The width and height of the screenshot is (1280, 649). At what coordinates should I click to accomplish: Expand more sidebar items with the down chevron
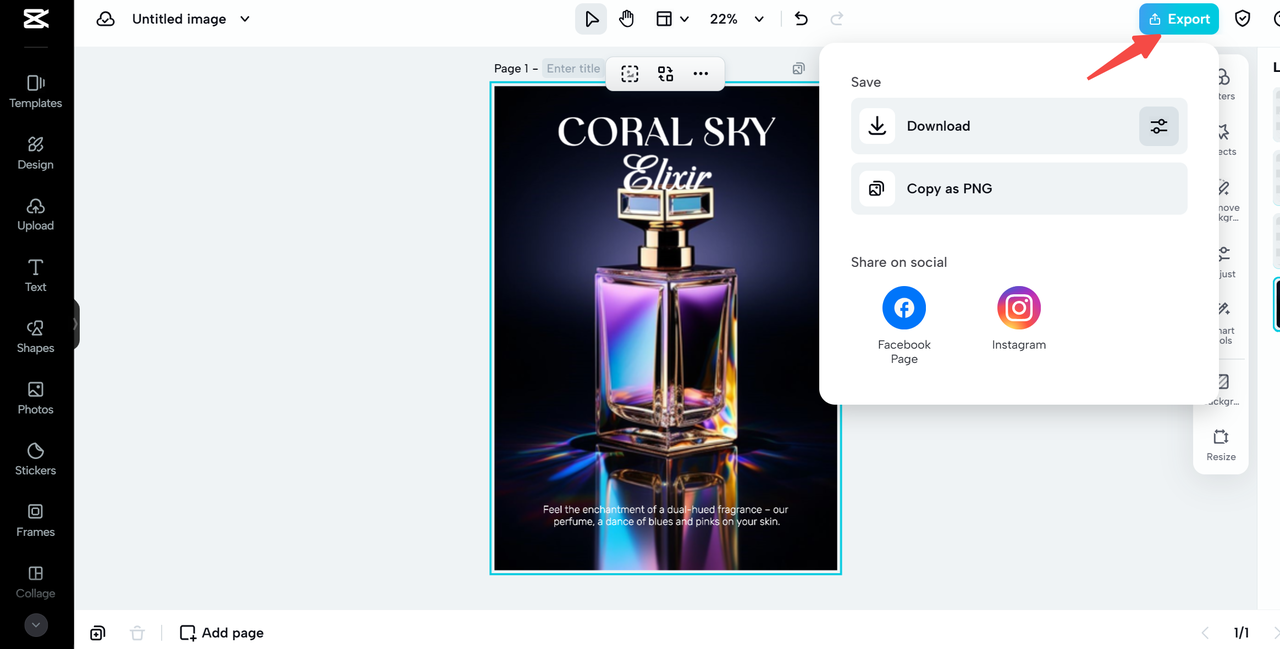tap(36, 625)
